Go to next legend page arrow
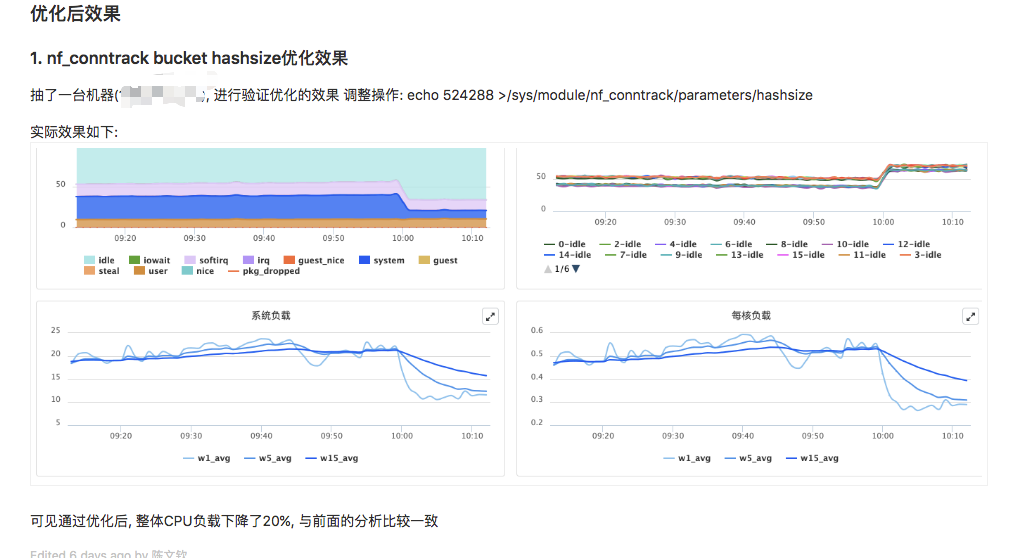 576,269
